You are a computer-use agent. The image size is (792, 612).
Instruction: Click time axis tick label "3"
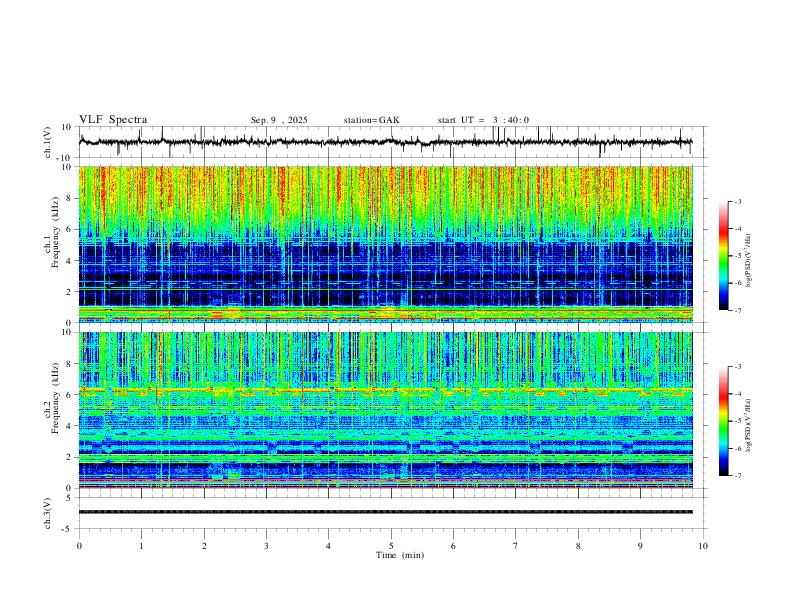[266, 546]
